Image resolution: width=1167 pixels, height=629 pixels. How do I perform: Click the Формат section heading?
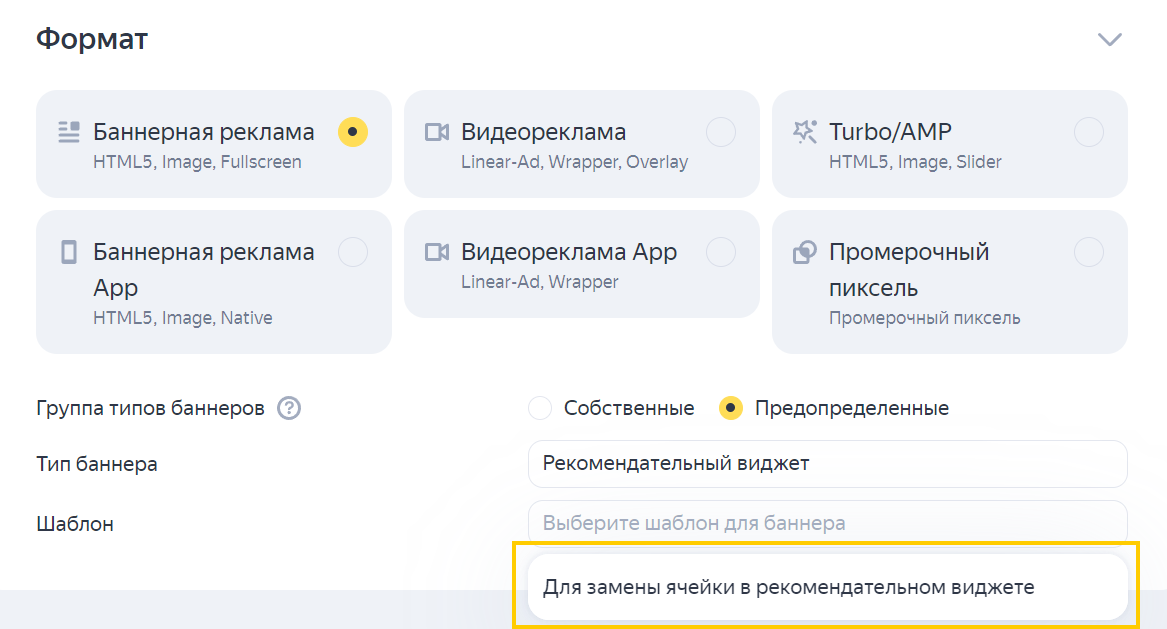tap(92, 40)
